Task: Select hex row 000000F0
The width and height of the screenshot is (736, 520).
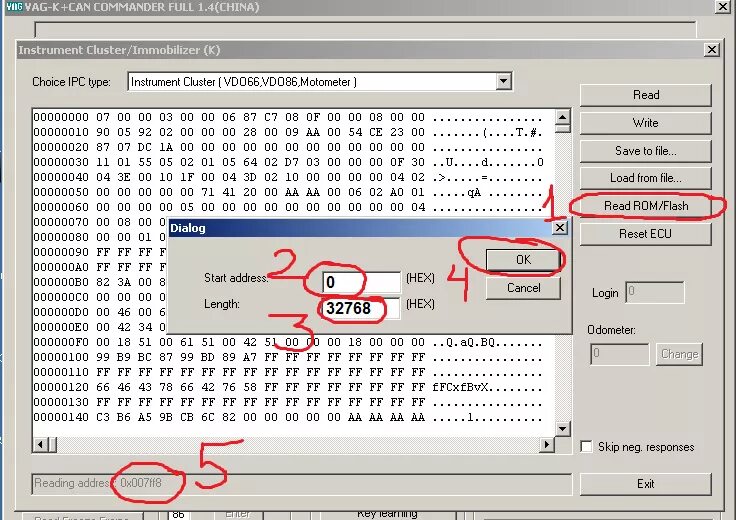Action: [288, 343]
